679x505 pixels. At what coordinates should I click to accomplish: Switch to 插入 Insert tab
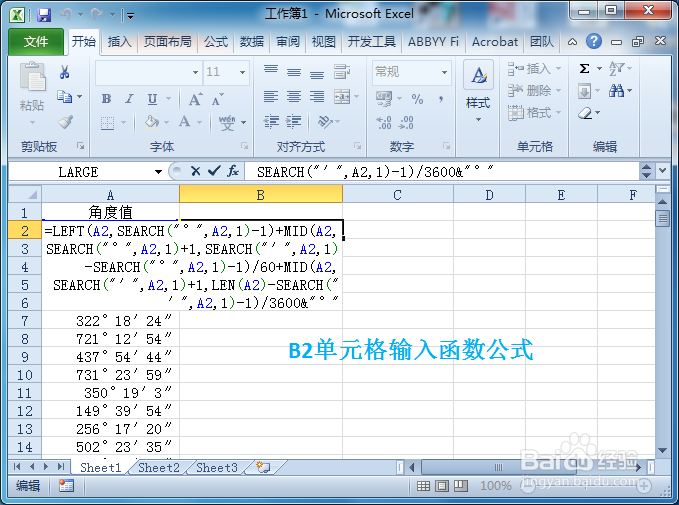point(120,42)
